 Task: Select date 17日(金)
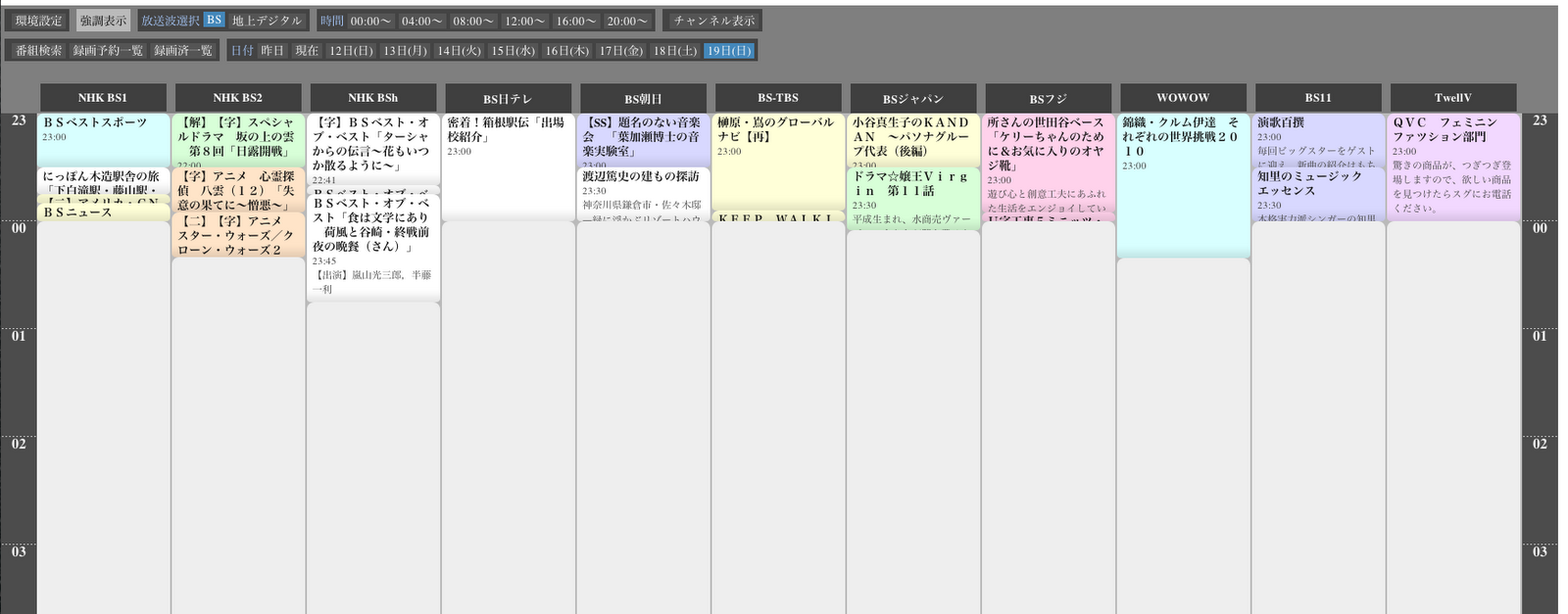tap(621, 50)
